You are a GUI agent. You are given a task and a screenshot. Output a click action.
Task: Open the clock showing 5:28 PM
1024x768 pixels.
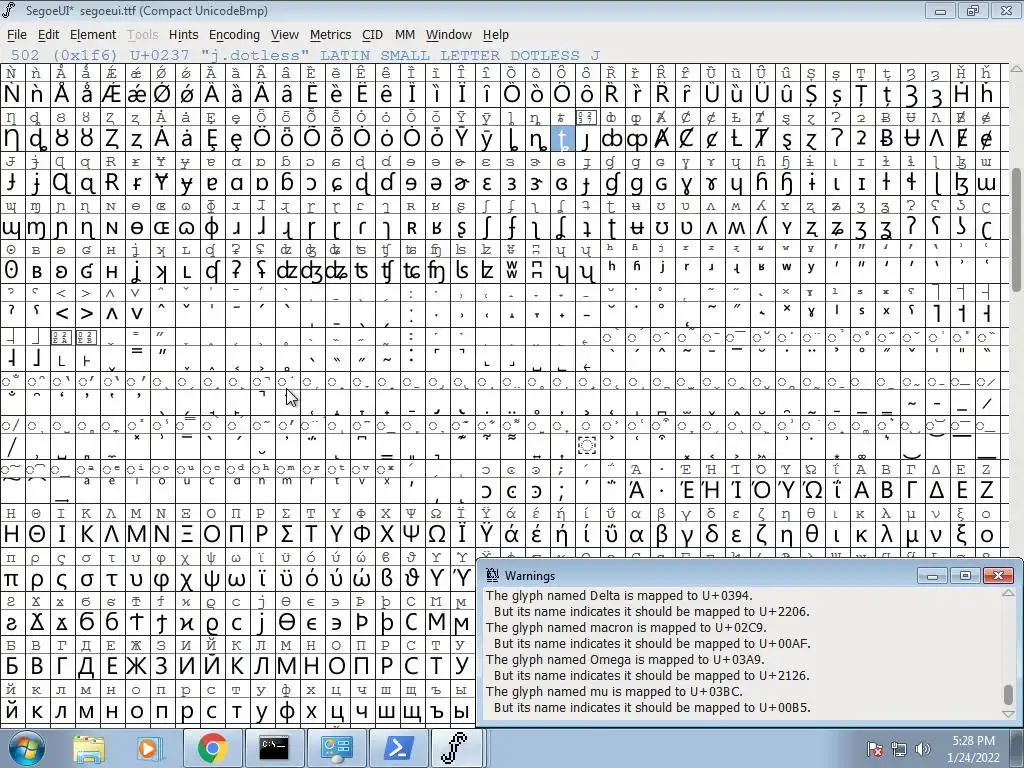(973, 749)
